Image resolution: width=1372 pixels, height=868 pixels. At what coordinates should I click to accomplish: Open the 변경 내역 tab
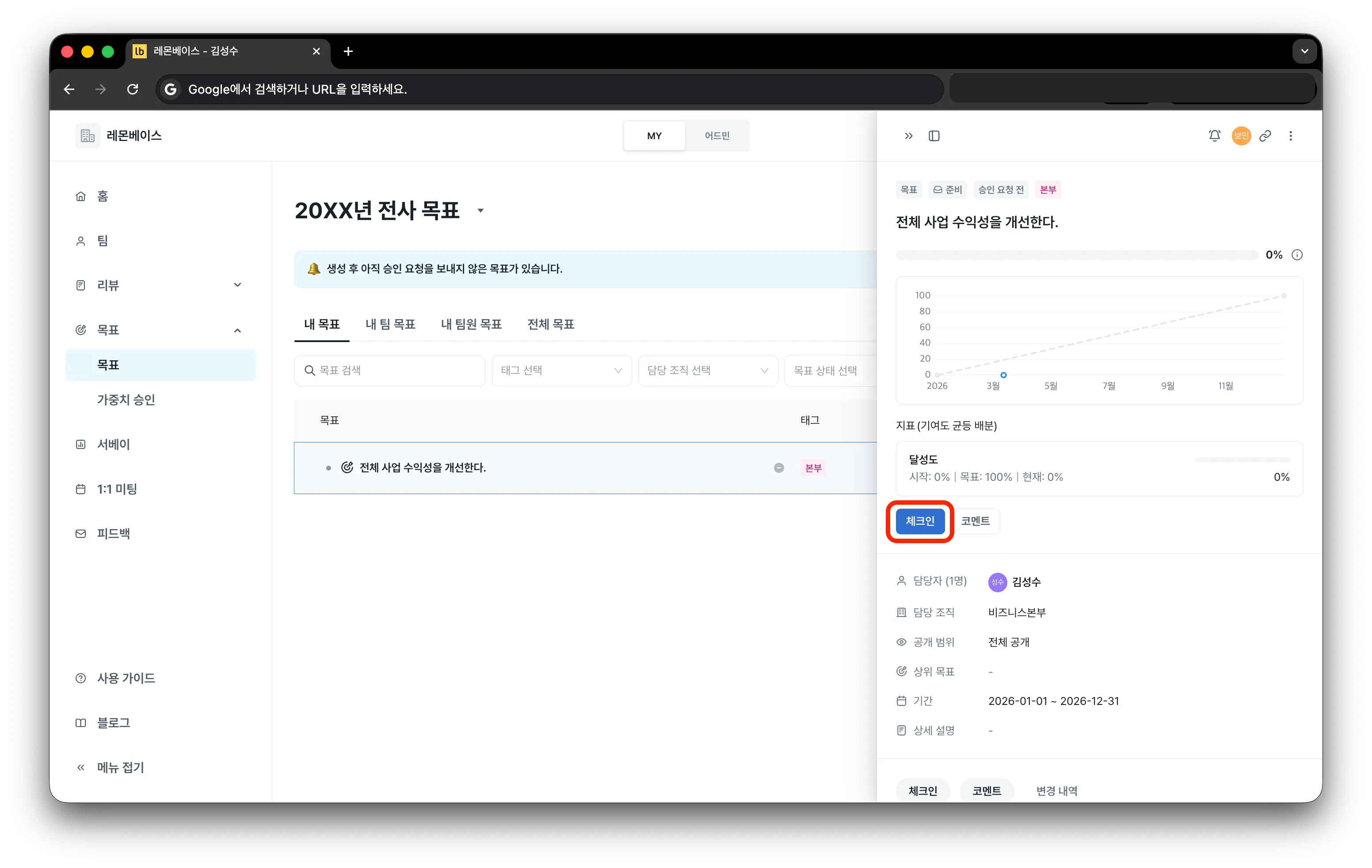point(1056,791)
